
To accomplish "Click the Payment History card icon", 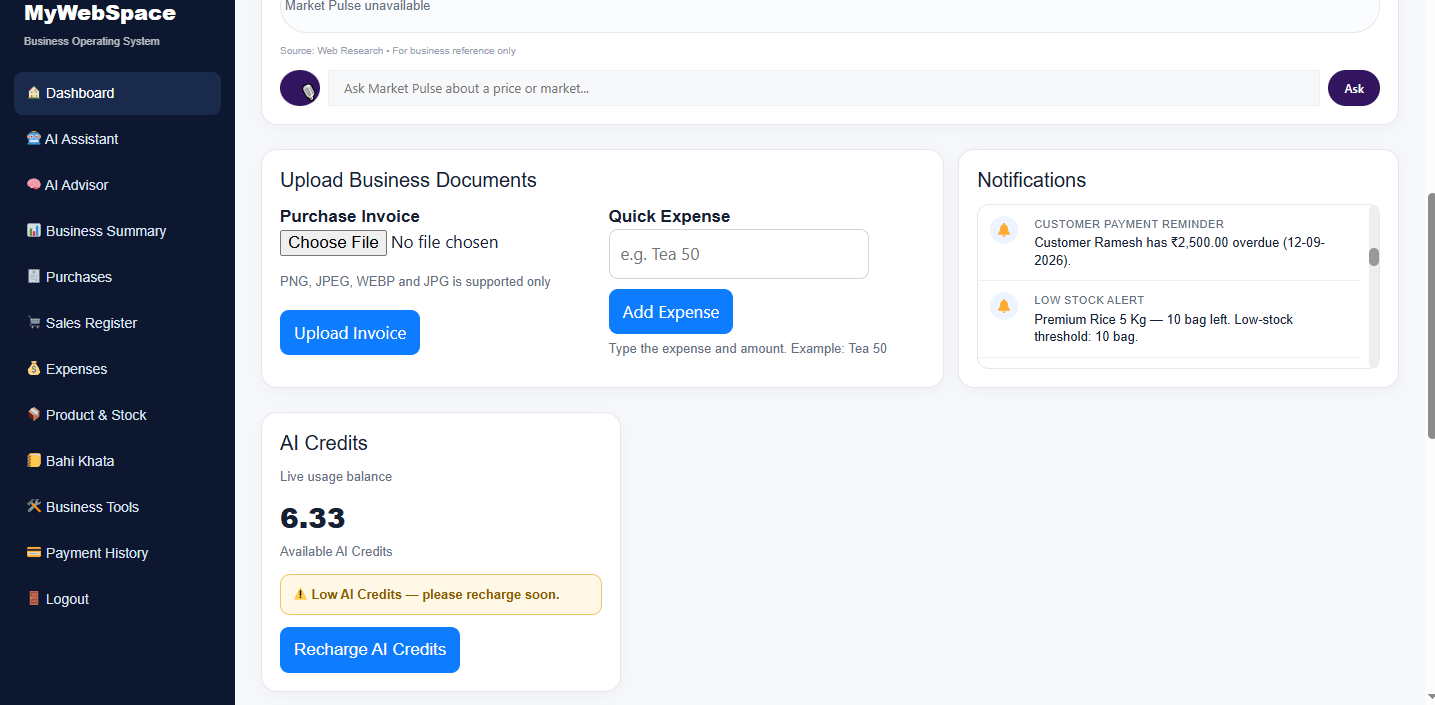I will pyautogui.click(x=34, y=553).
